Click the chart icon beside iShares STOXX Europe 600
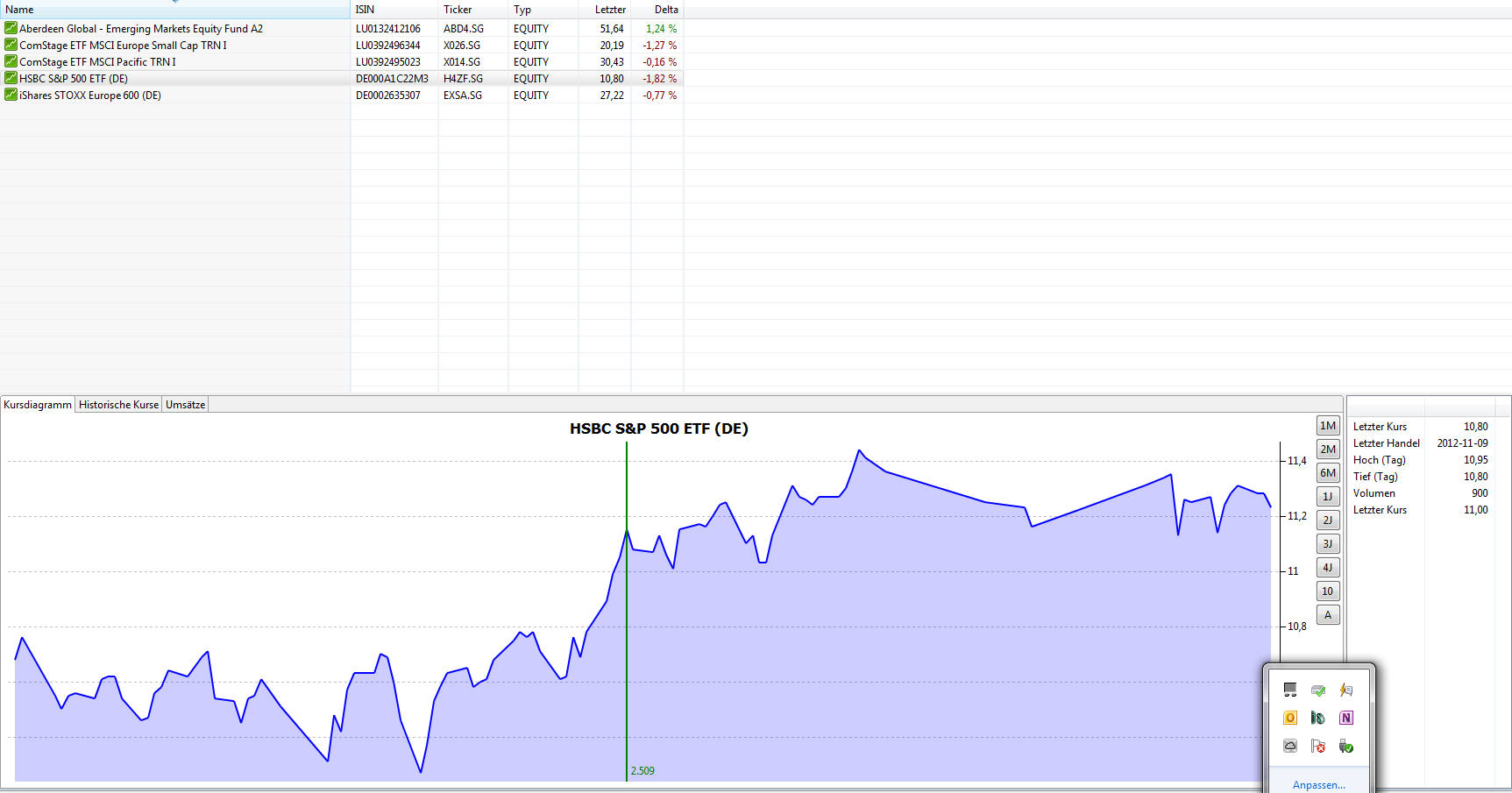The width and height of the screenshot is (1512, 793). [11, 96]
